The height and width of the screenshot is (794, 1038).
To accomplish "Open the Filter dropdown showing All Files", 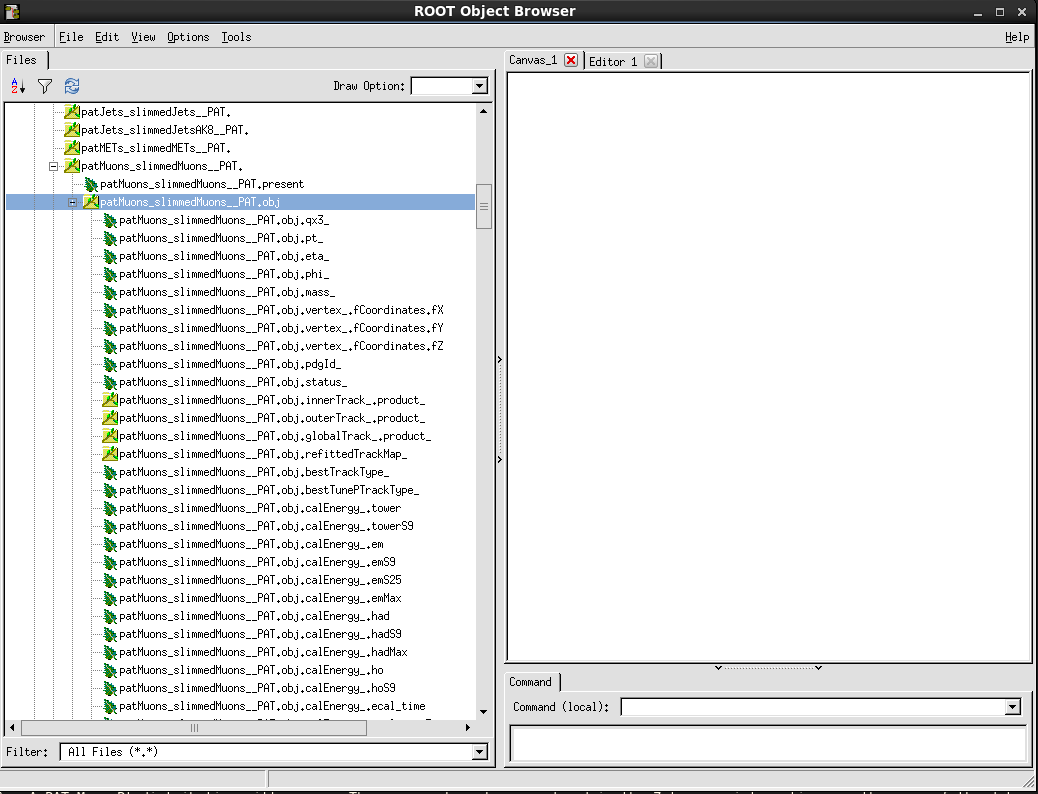I will pyautogui.click(x=480, y=752).
